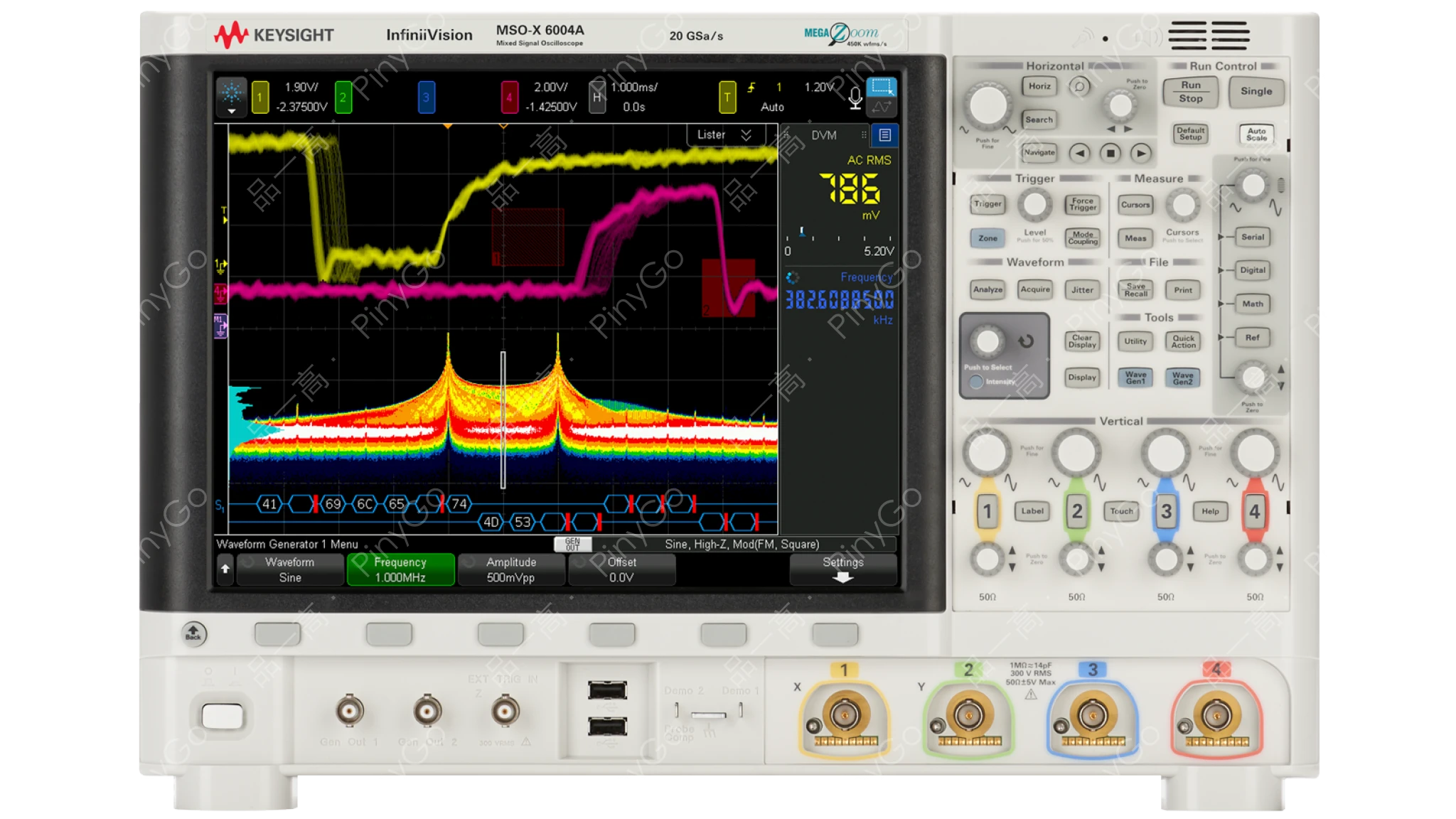
Task: Click the Gen Out indicator above the softkey menu
Action: click(x=573, y=544)
